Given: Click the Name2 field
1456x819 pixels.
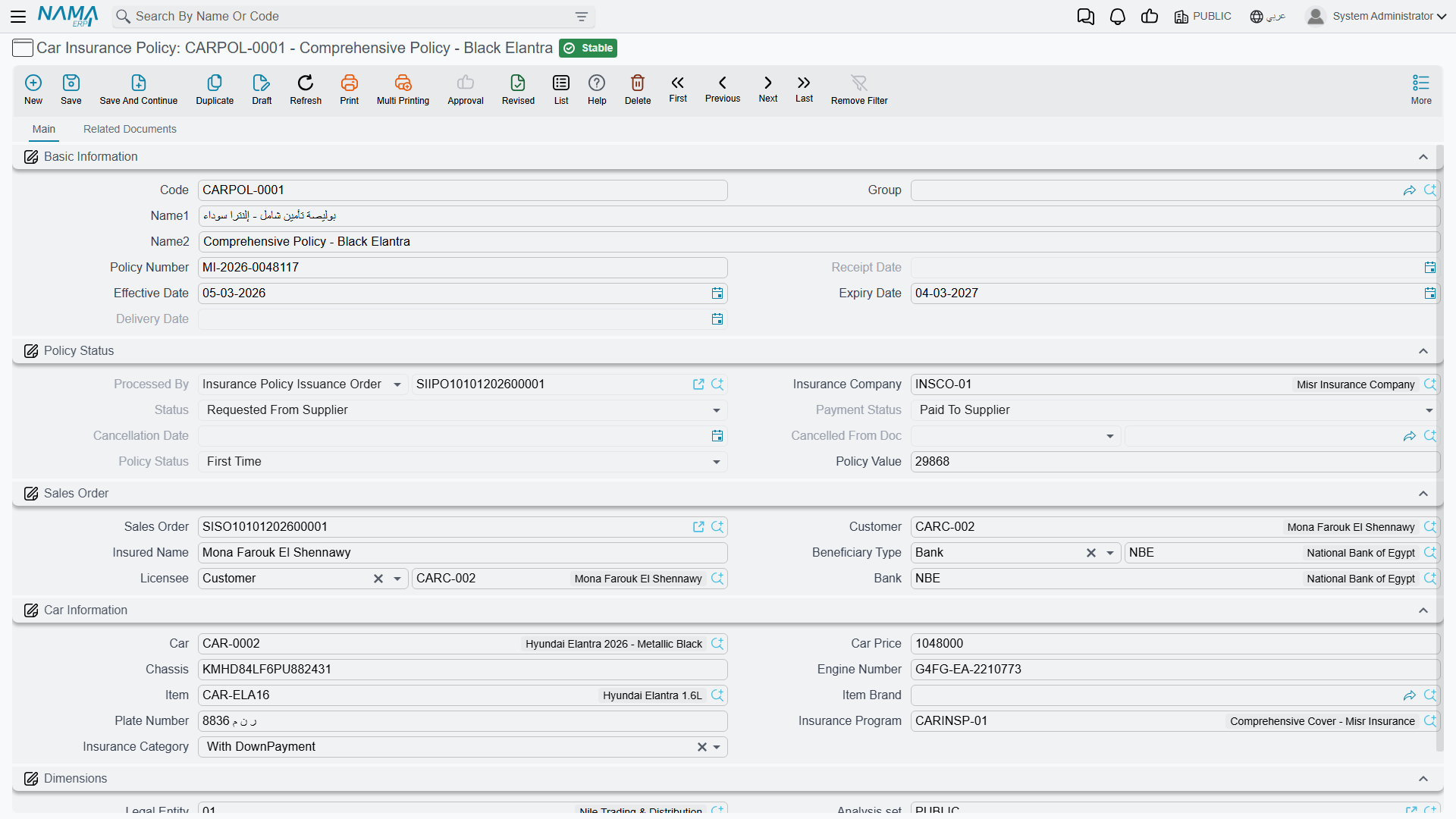Looking at the screenshot, I should pyautogui.click(x=818, y=242).
